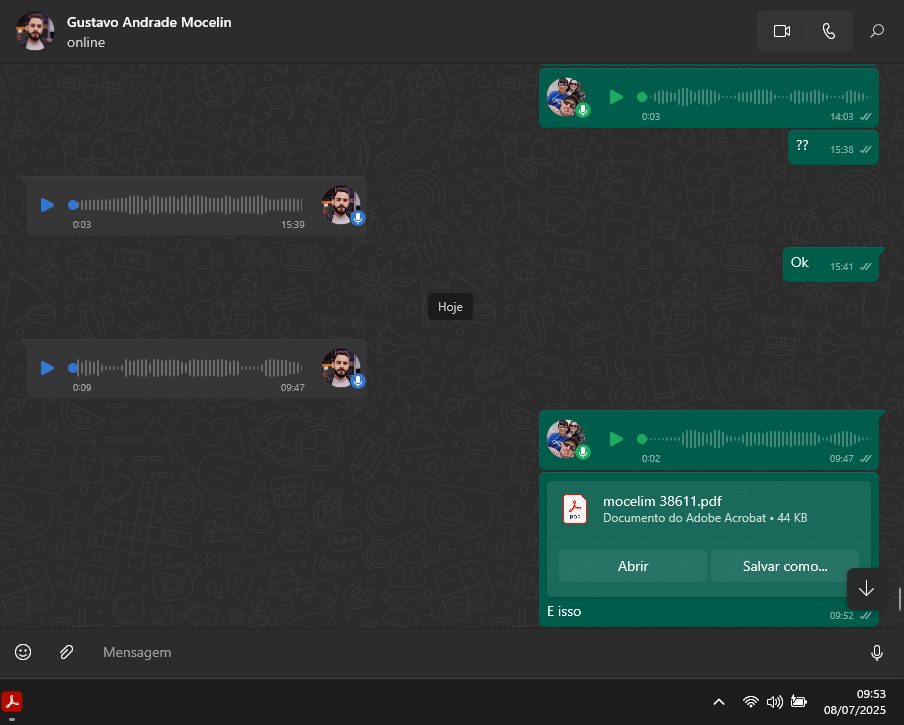
Task: Play the 0:09 voice message received at 09:47
Action: coord(47,368)
